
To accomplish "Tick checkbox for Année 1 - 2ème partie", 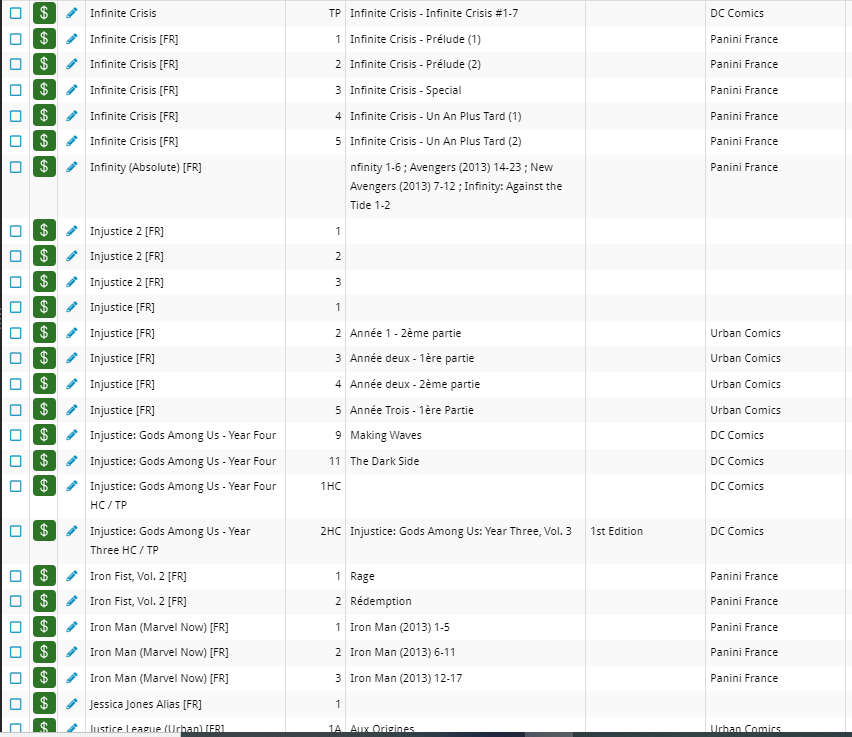I will coord(16,333).
